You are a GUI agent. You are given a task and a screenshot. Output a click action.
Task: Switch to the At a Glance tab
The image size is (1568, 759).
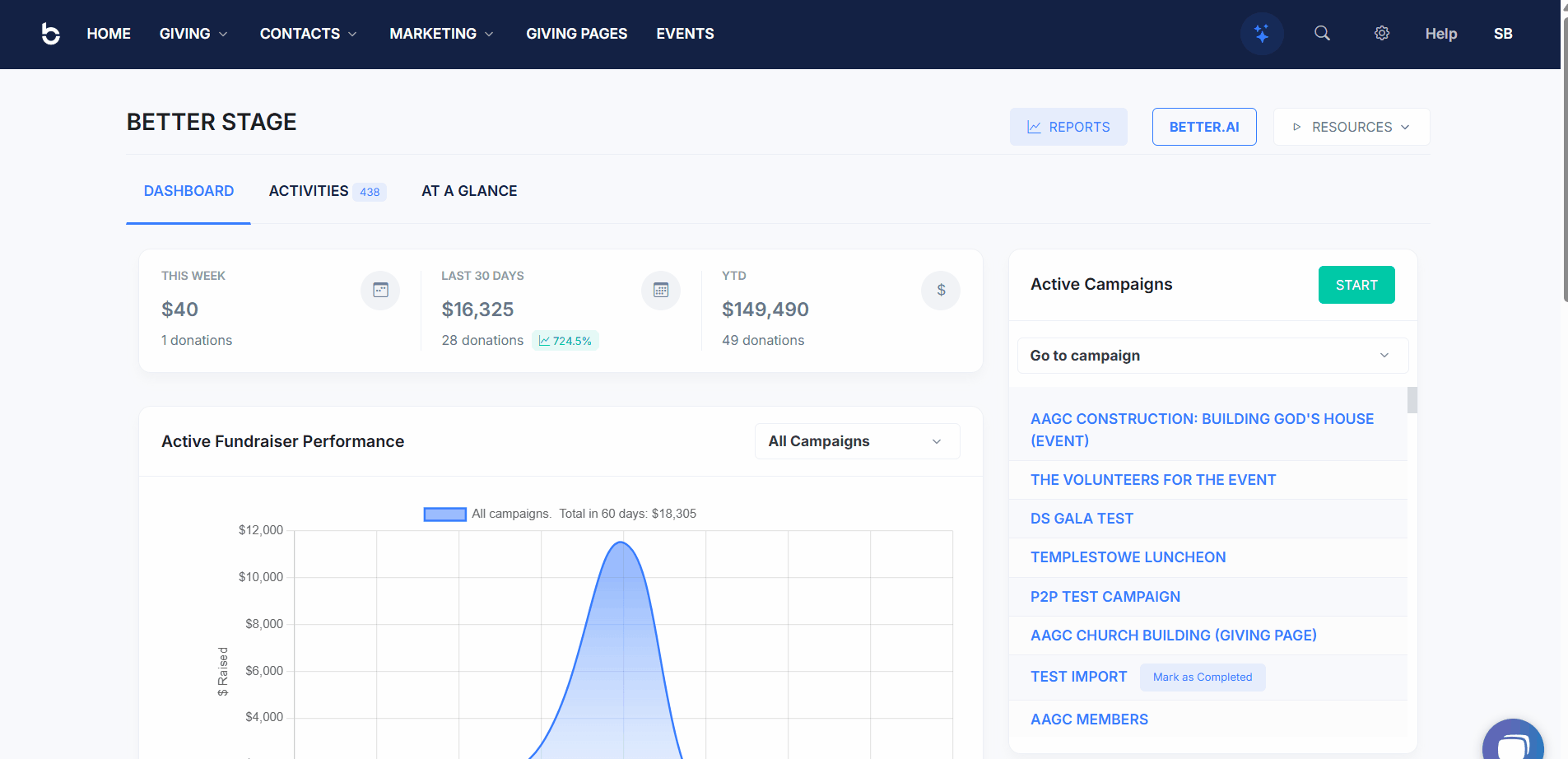pos(469,191)
